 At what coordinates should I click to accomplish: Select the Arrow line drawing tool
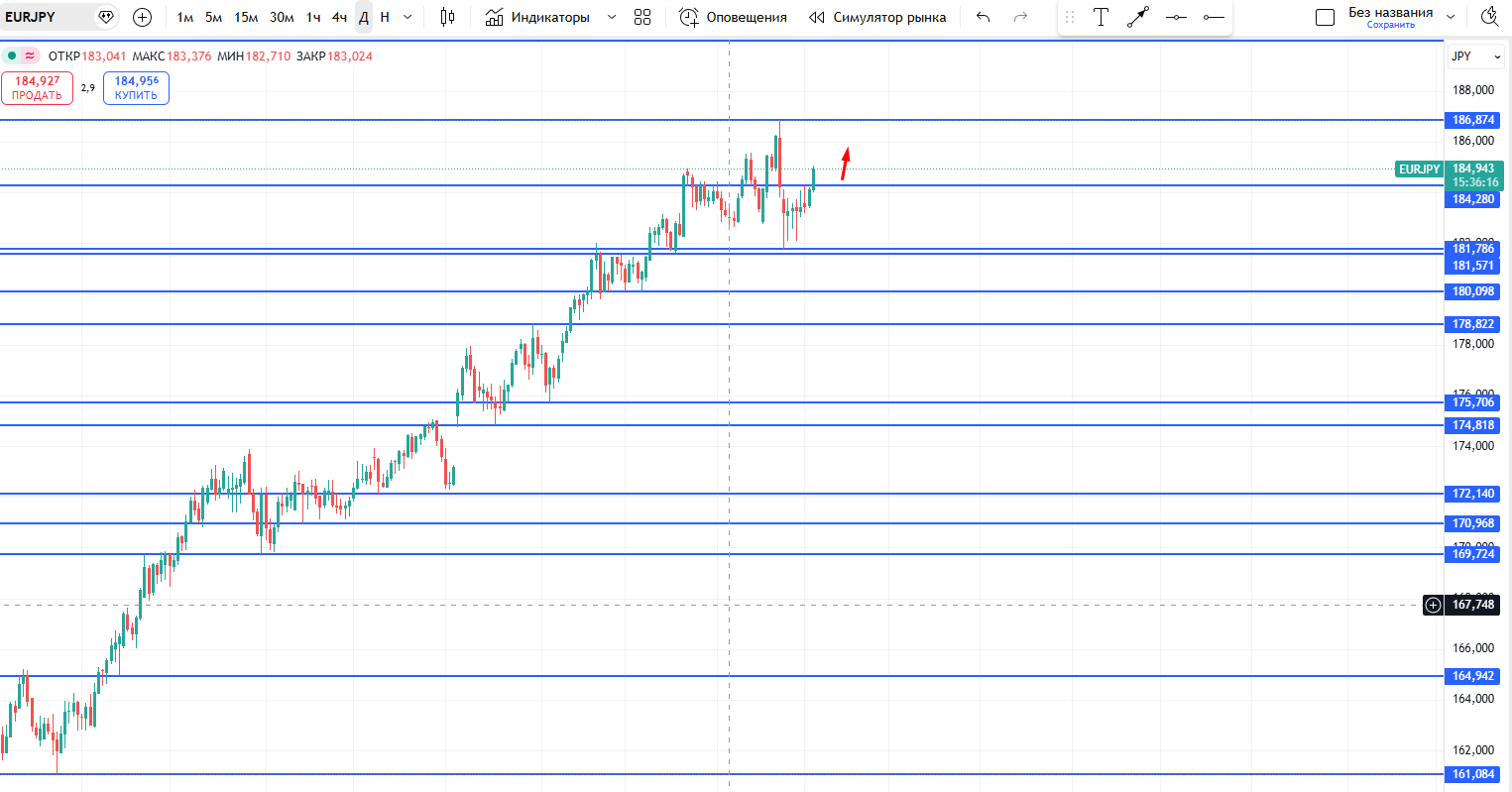pyautogui.click(x=1138, y=17)
